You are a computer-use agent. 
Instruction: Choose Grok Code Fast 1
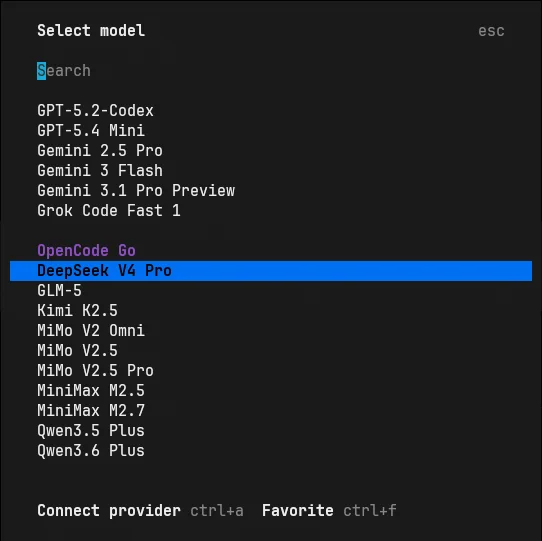271,211
